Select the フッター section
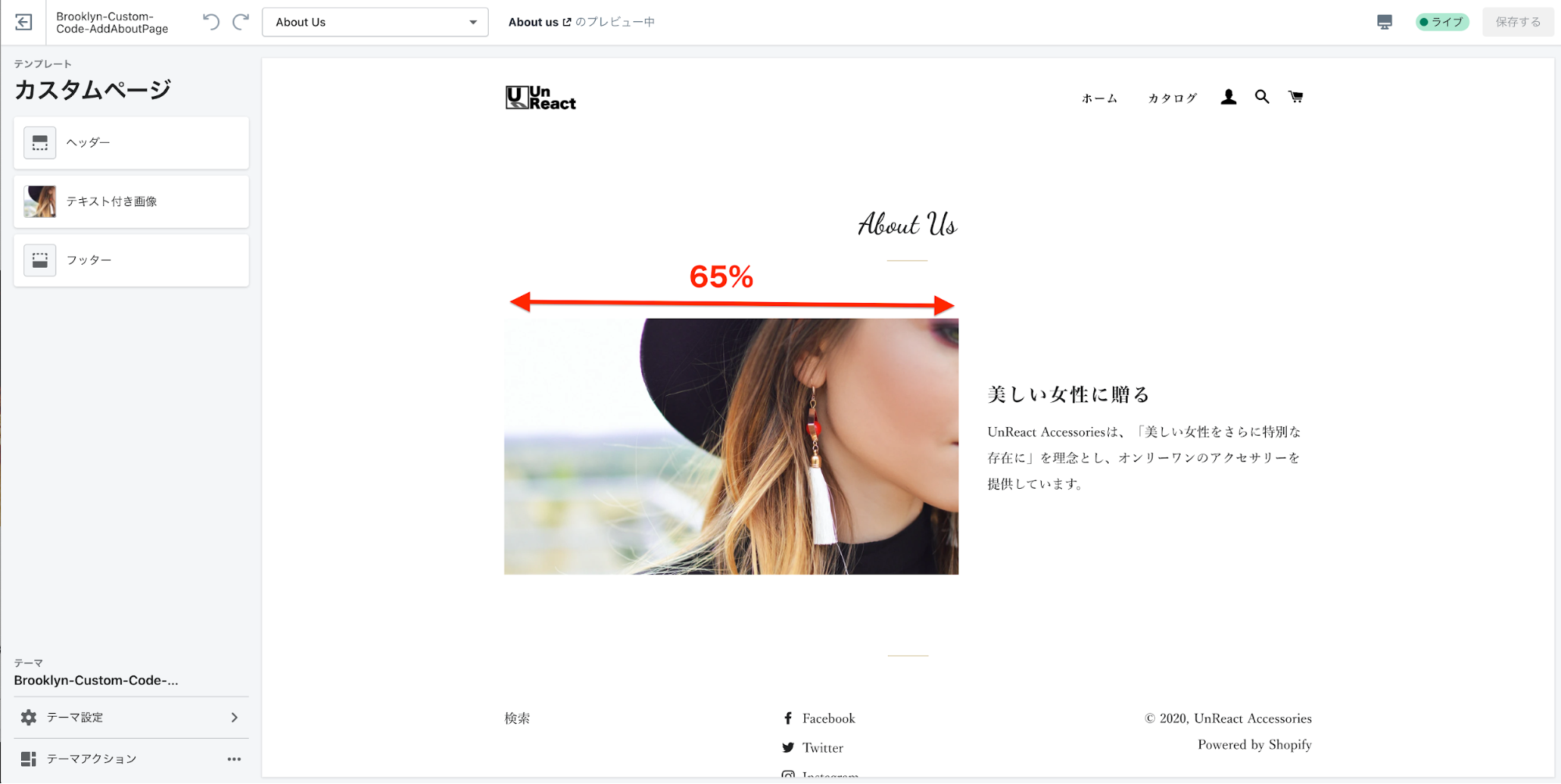 pos(131,260)
